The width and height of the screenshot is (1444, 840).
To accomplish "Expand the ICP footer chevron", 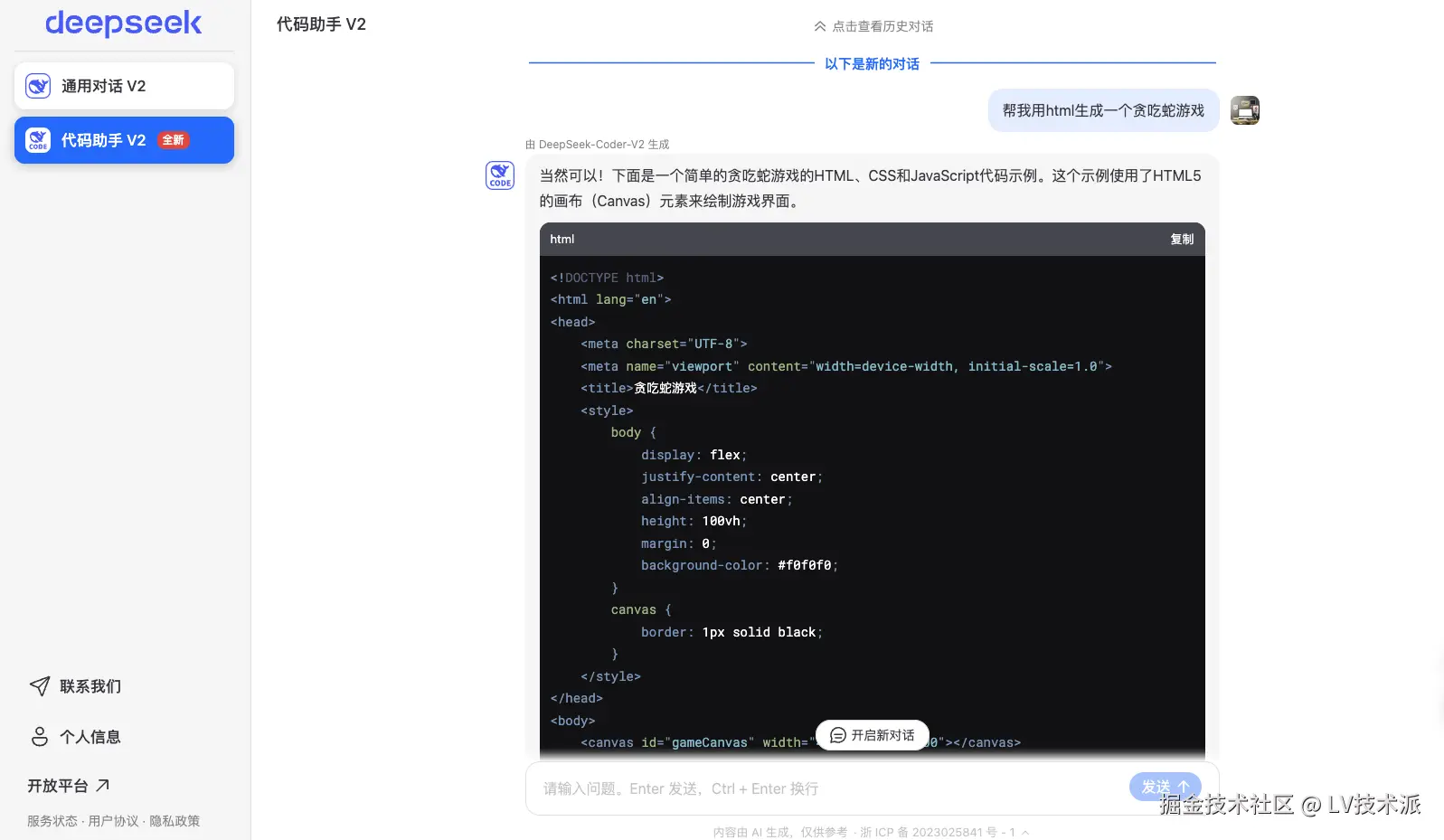I will point(1025,833).
